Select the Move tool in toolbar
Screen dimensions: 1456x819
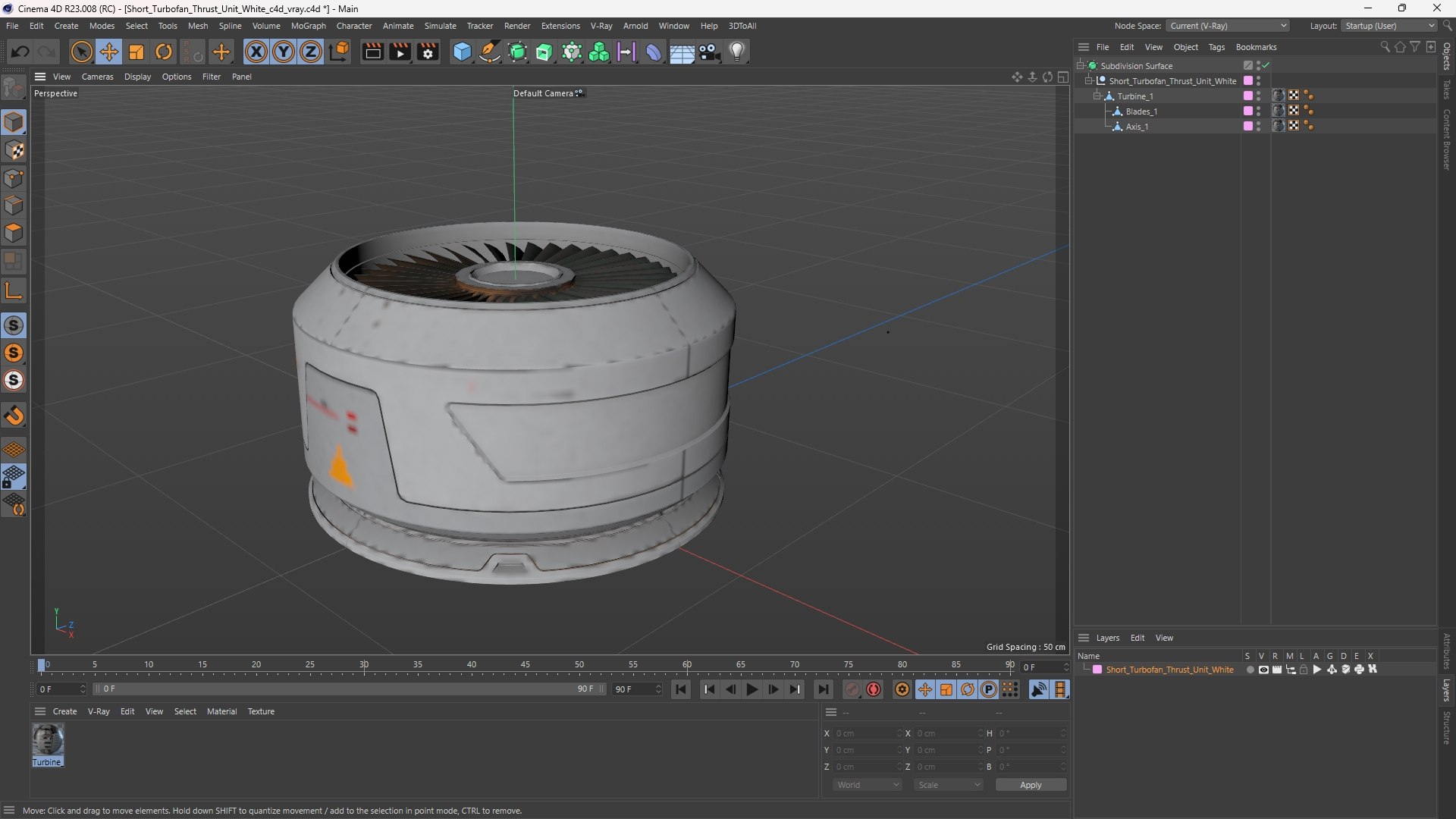(109, 52)
